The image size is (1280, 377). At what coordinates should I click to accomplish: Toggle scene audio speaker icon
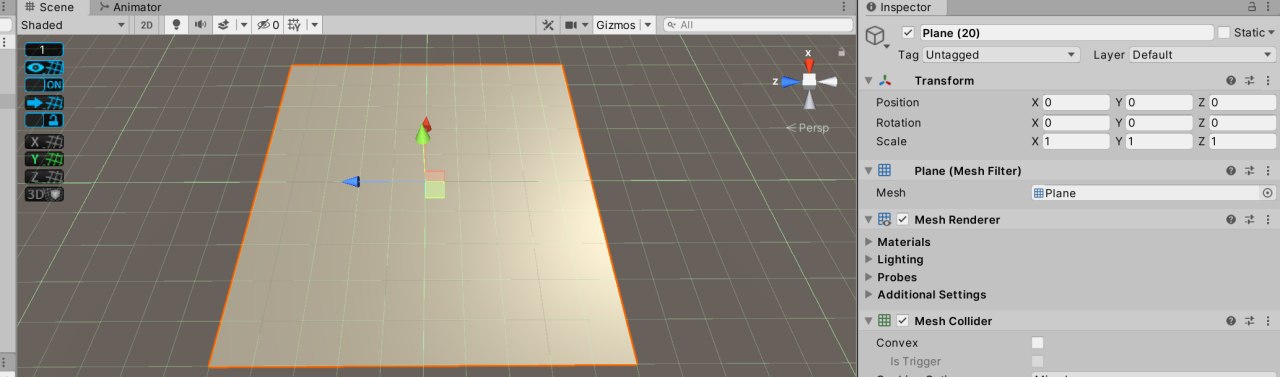pyautogui.click(x=200, y=25)
